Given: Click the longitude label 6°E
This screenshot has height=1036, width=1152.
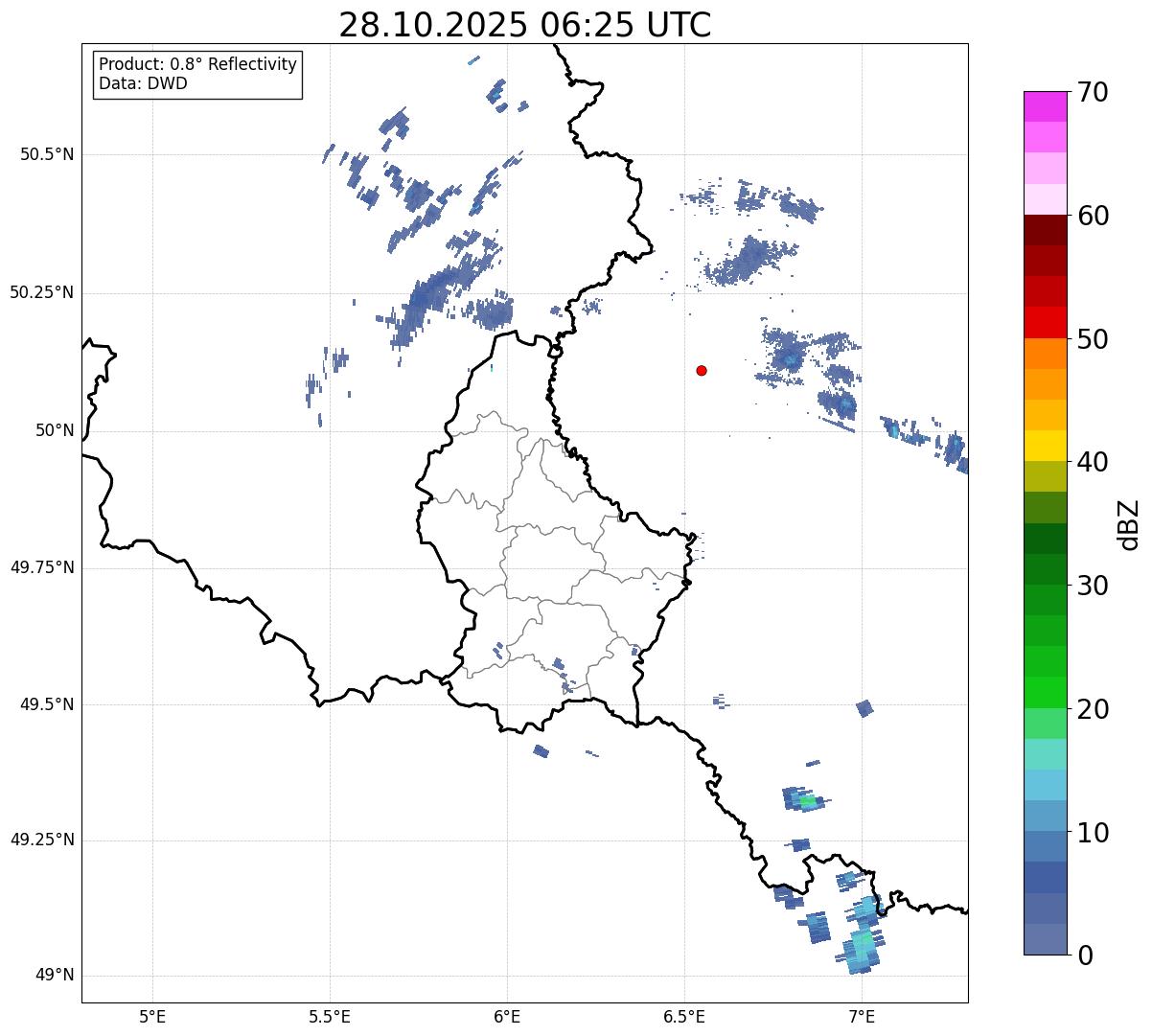Looking at the screenshot, I should [x=507, y=1016].
